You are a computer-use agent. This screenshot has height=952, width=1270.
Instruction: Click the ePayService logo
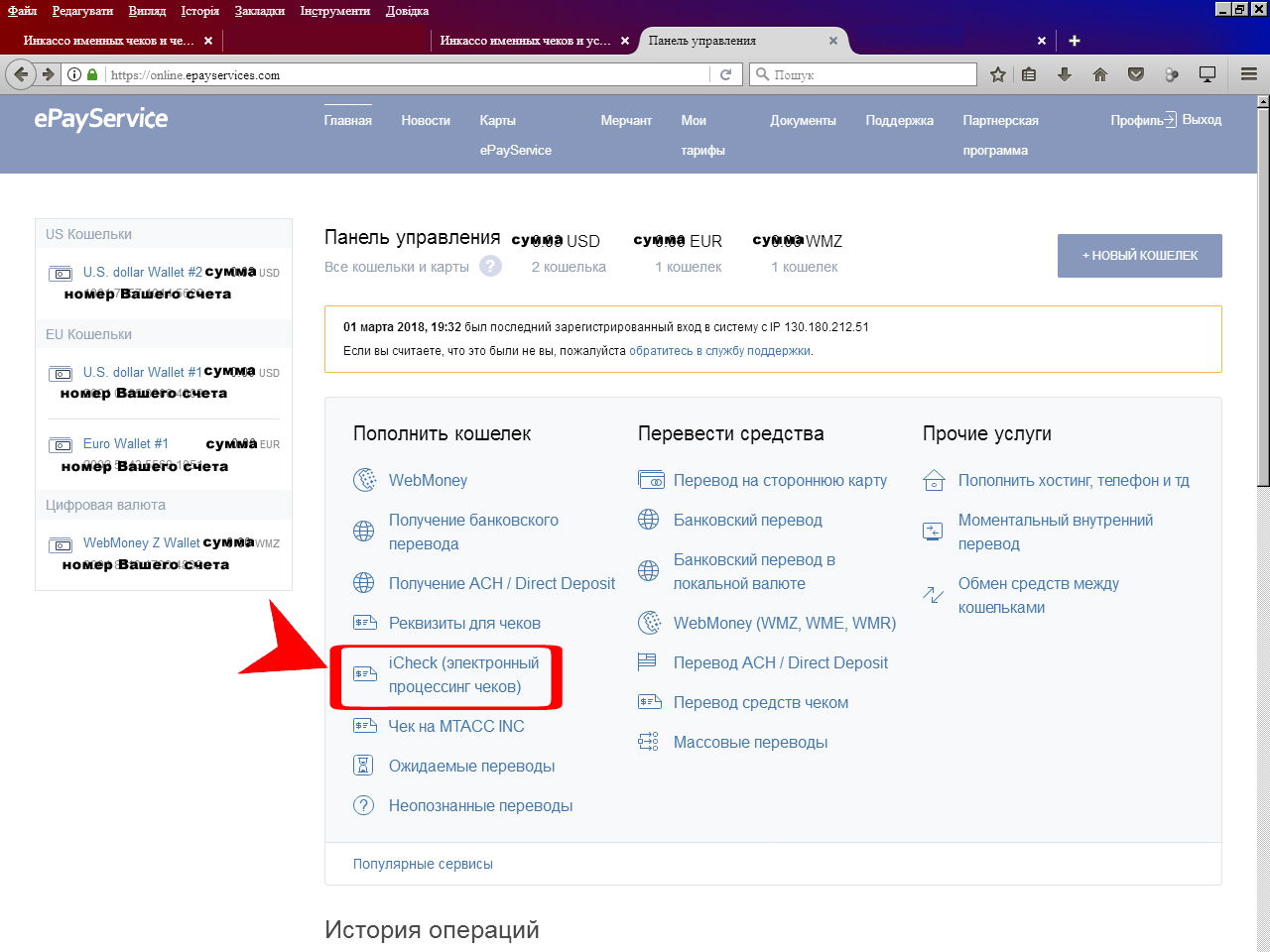coord(100,119)
